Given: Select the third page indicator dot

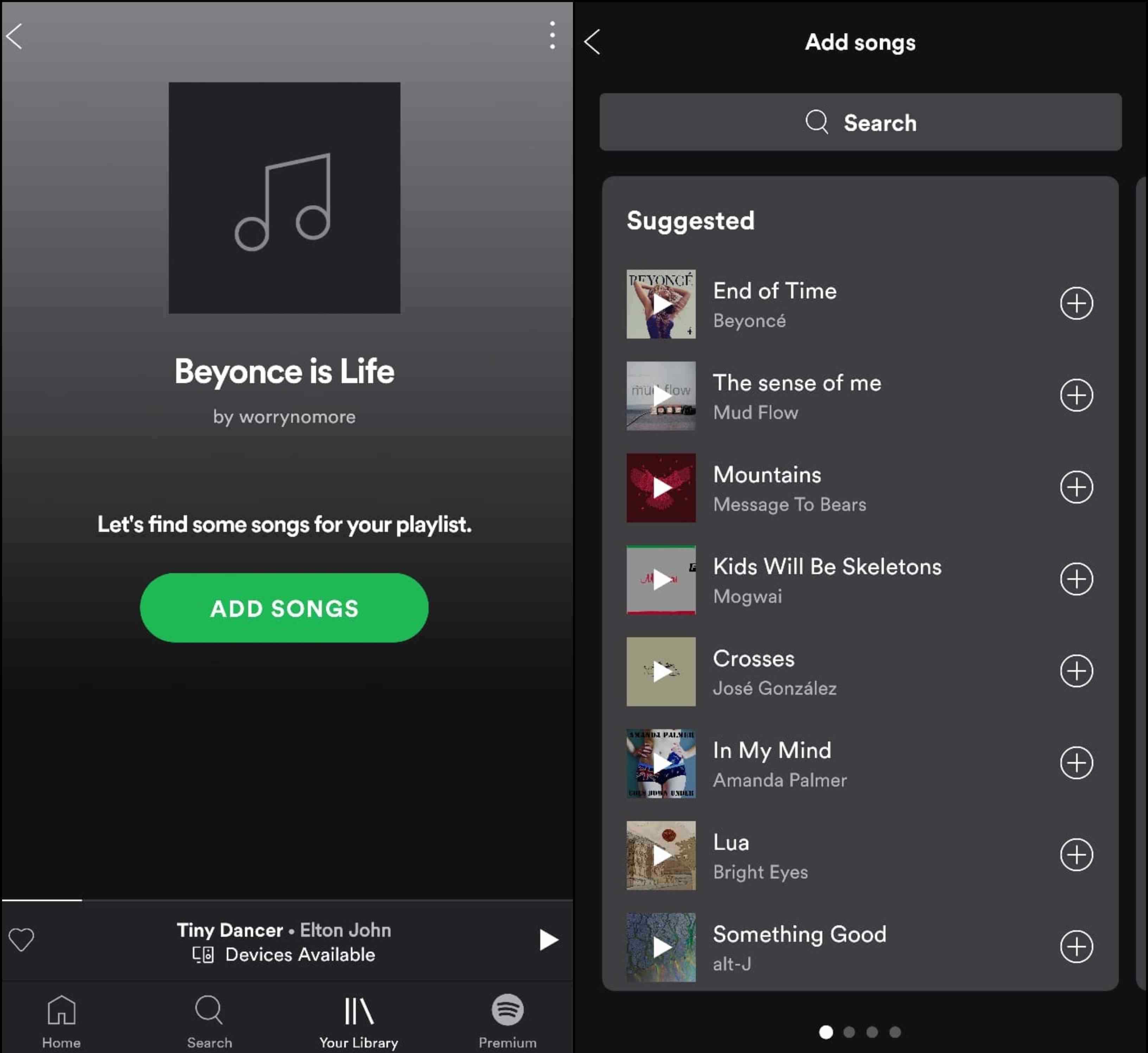Looking at the screenshot, I should pos(872,1032).
